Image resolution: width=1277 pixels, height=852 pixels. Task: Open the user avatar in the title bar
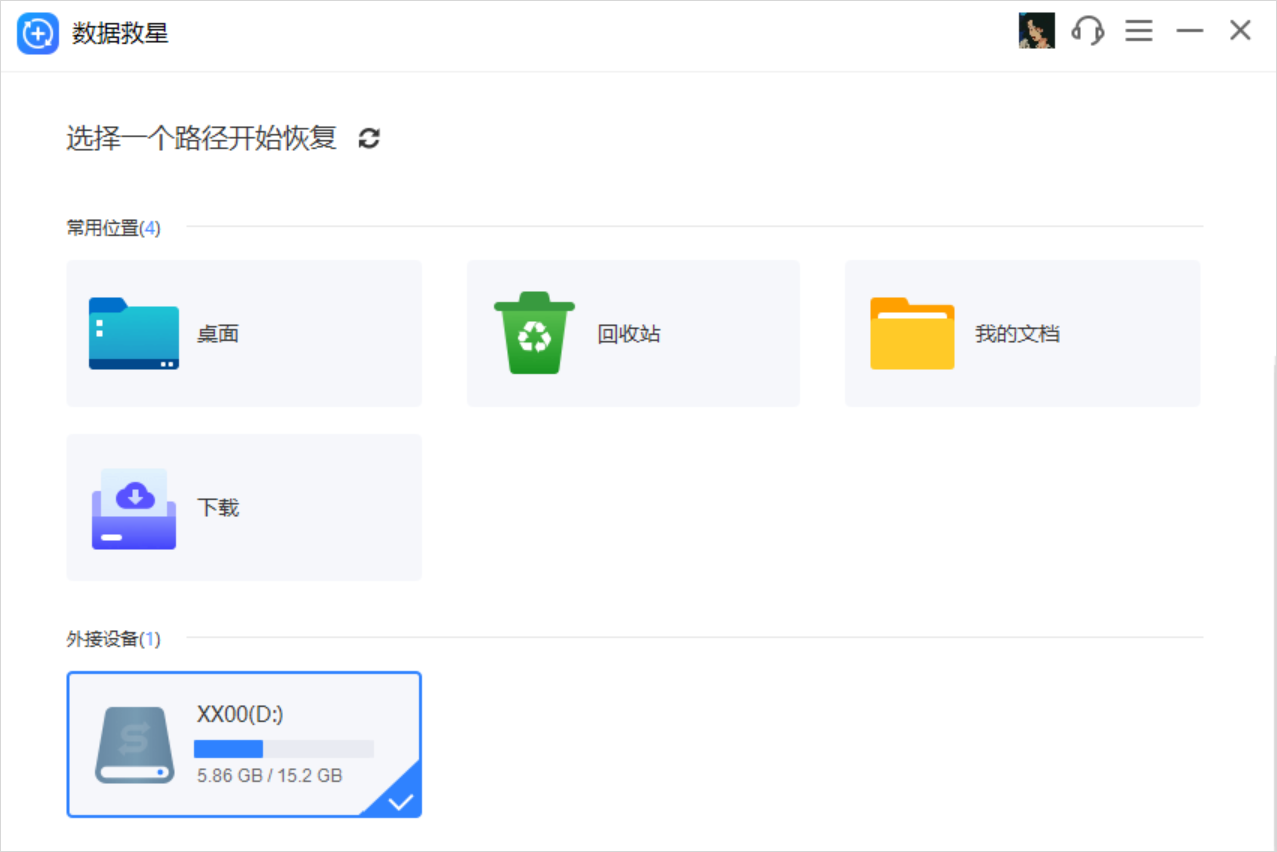[x=1037, y=30]
